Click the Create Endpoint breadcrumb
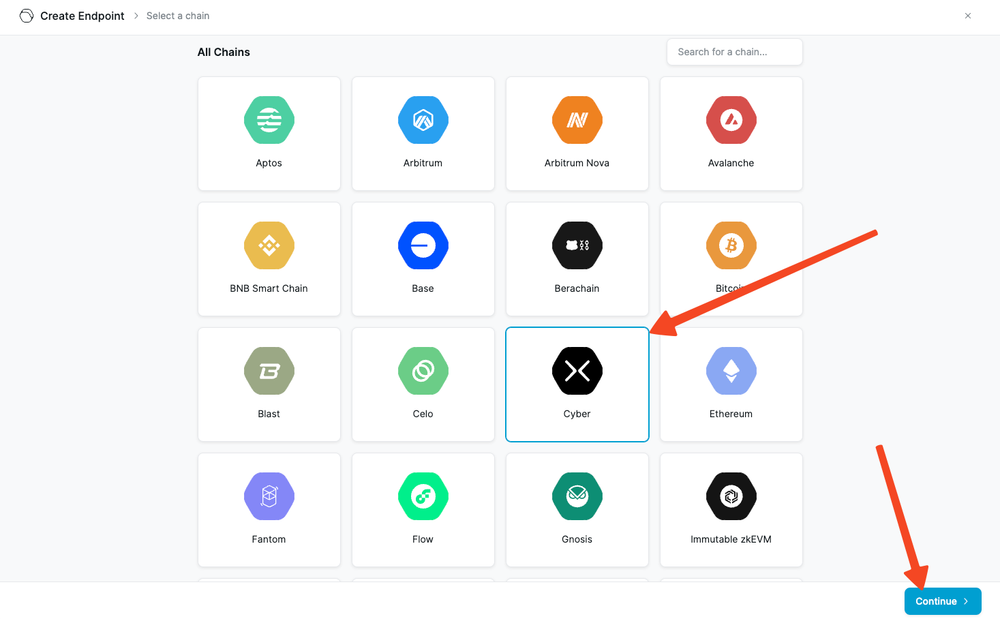This screenshot has height=619, width=1000. (82, 16)
